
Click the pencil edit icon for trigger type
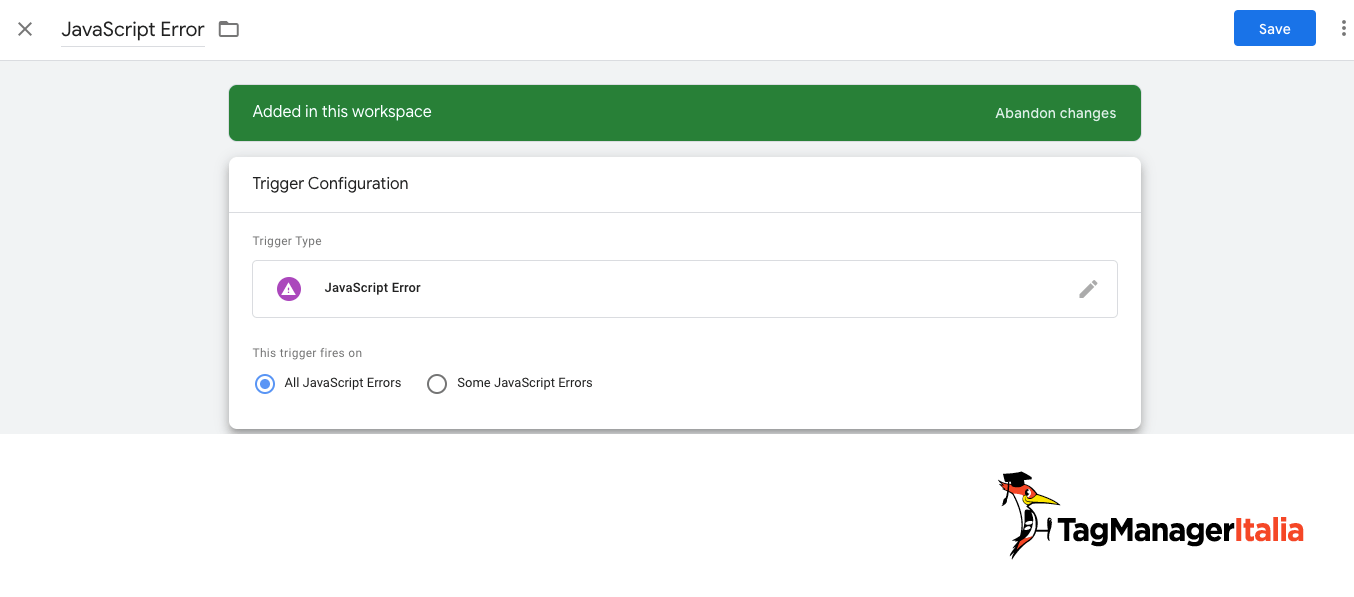(x=1088, y=289)
